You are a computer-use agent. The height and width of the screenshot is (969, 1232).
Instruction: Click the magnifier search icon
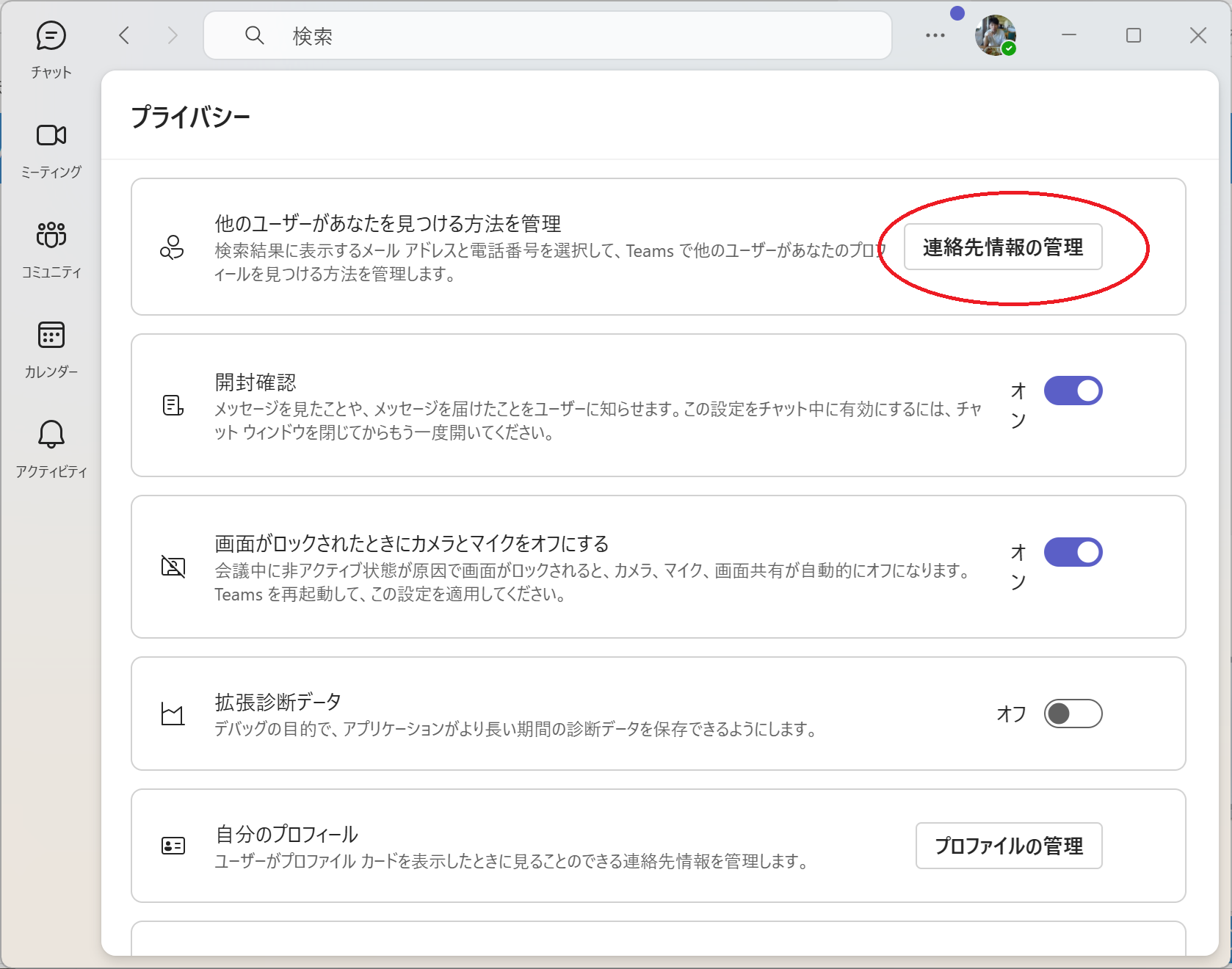255,35
